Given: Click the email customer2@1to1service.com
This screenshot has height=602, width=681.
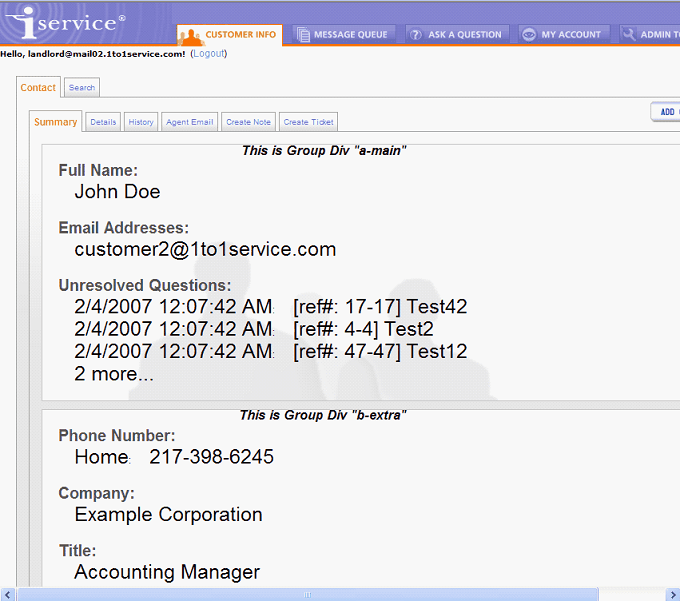Looking at the screenshot, I should (x=205, y=249).
